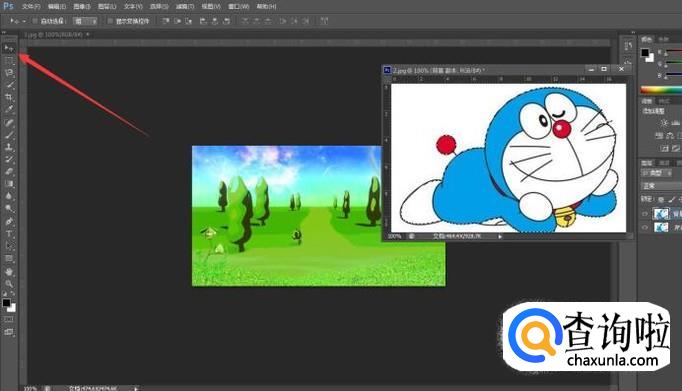Select the Eyedropper tool
This screenshot has width=682, height=391.
pyautogui.click(x=9, y=110)
